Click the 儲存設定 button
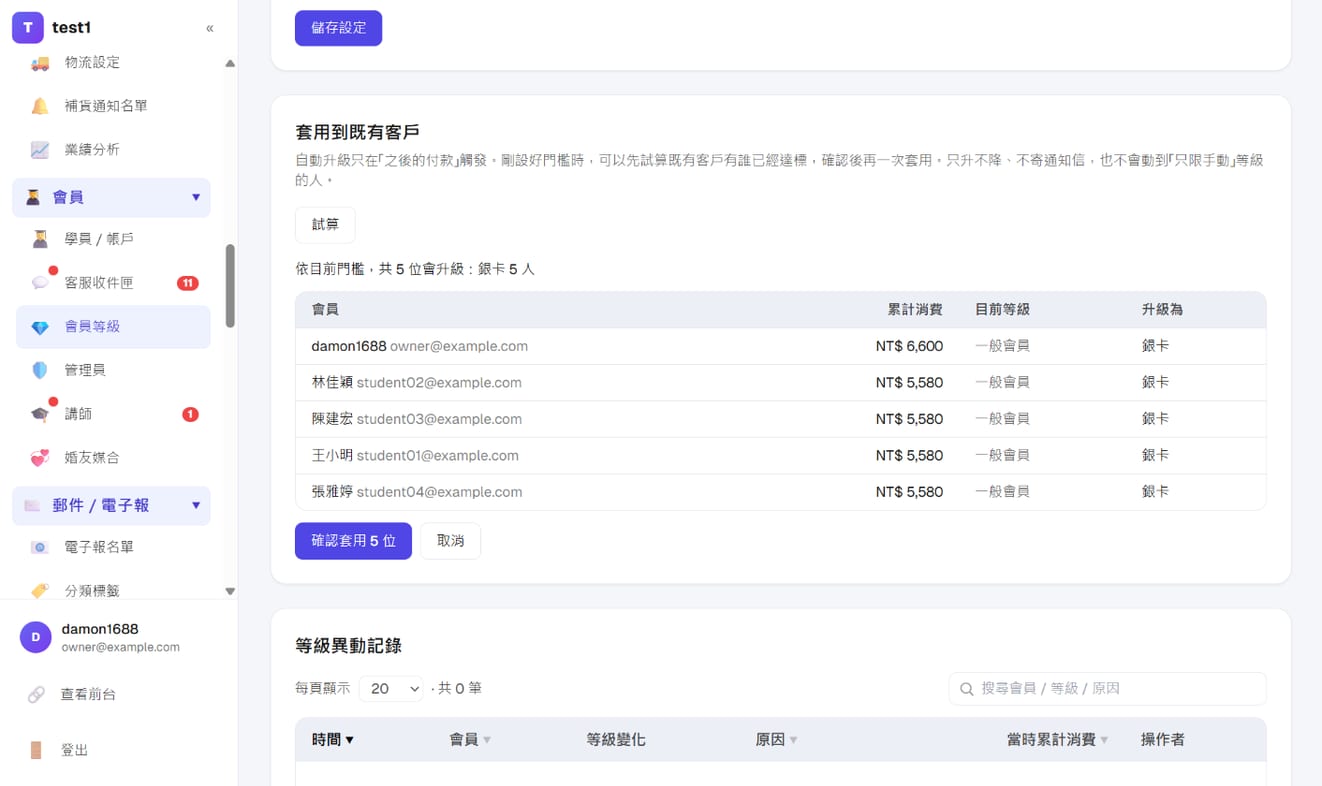The image size is (1322, 786). [x=338, y=28]
